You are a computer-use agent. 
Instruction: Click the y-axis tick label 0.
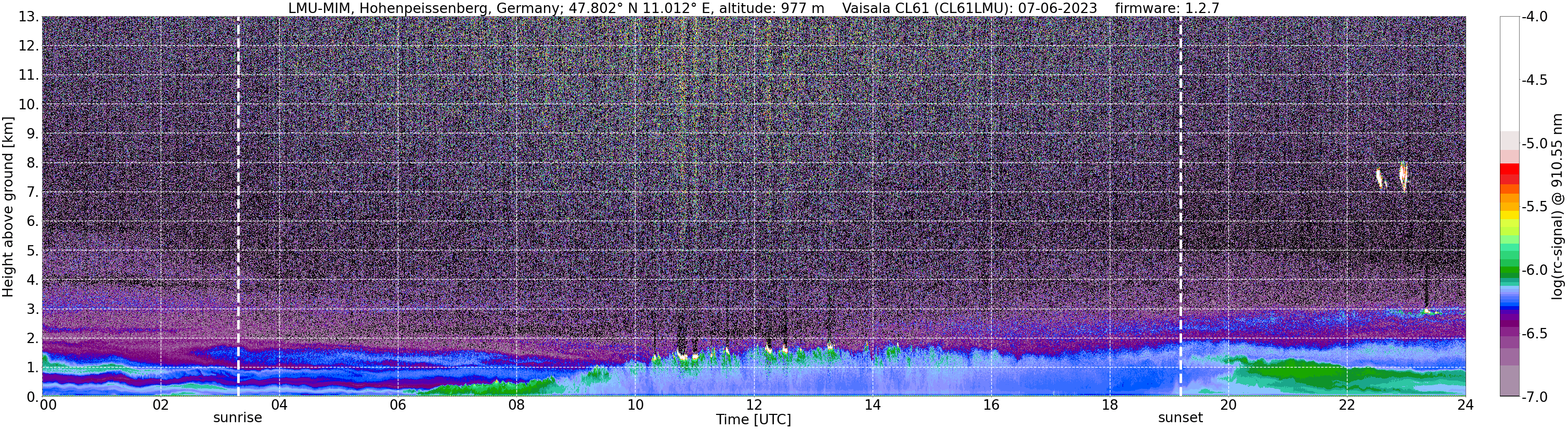click(32, 397)
